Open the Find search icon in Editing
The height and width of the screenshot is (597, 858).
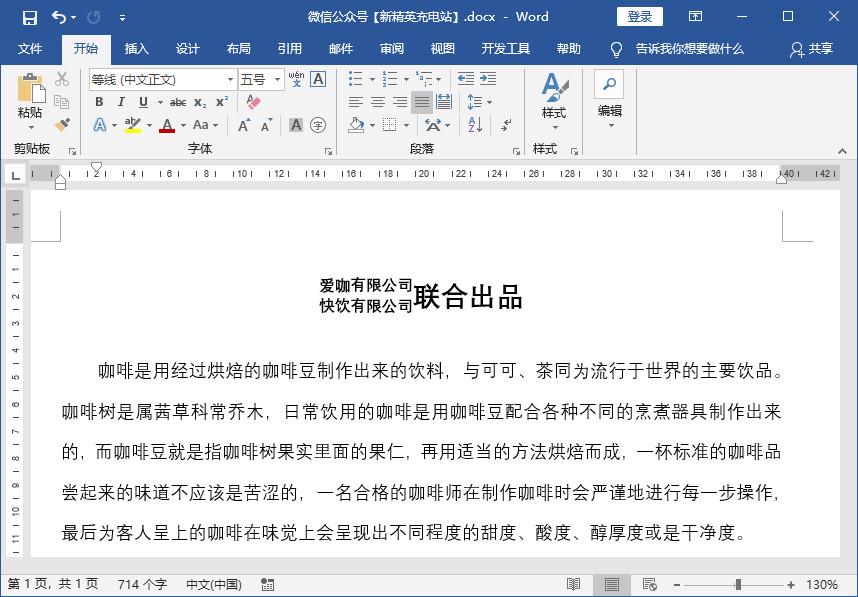pyautogui.click(x=609, y=84)
